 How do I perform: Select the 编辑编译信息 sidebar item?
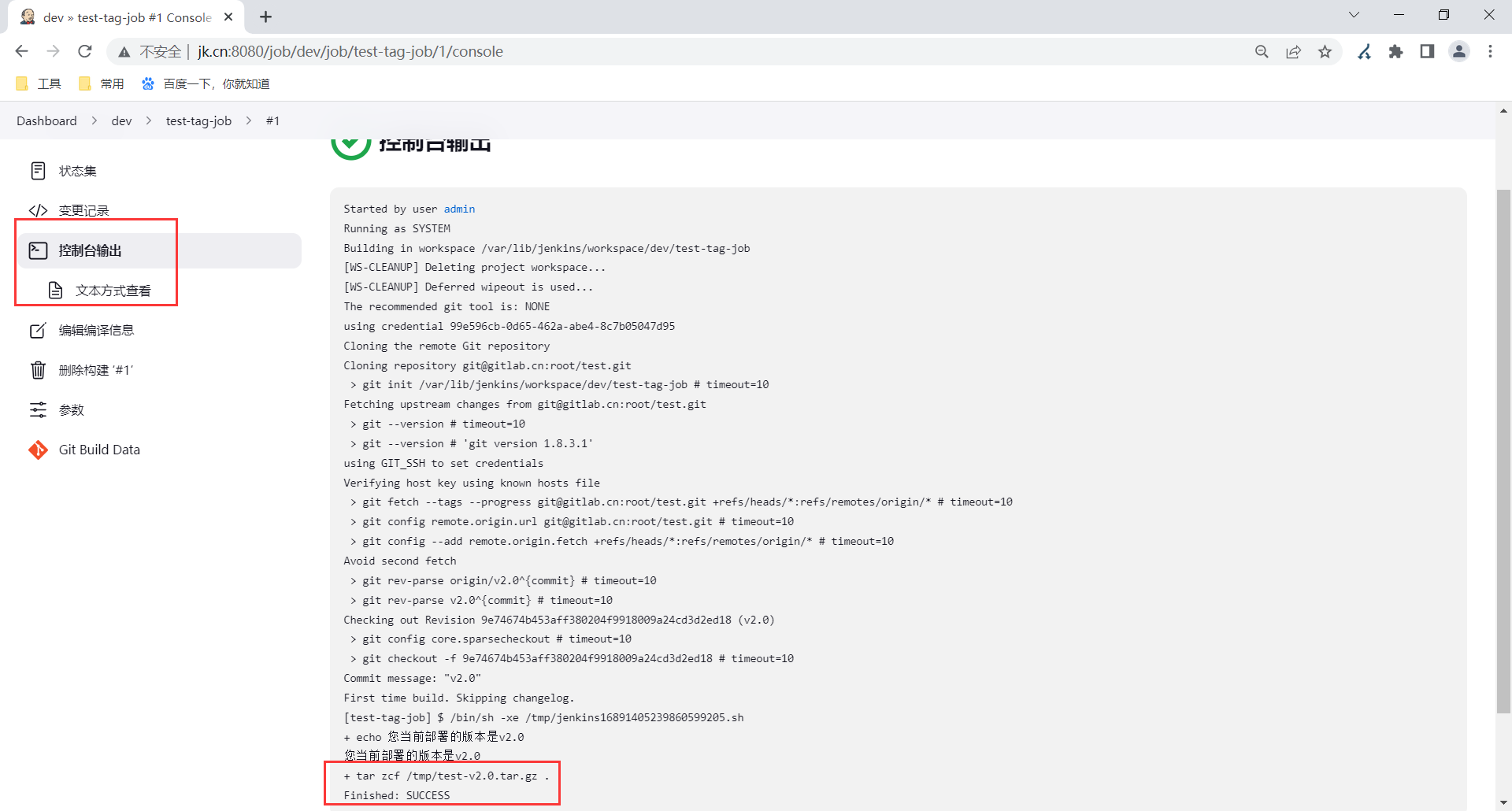pyautogui.click(x=158, y=330)
